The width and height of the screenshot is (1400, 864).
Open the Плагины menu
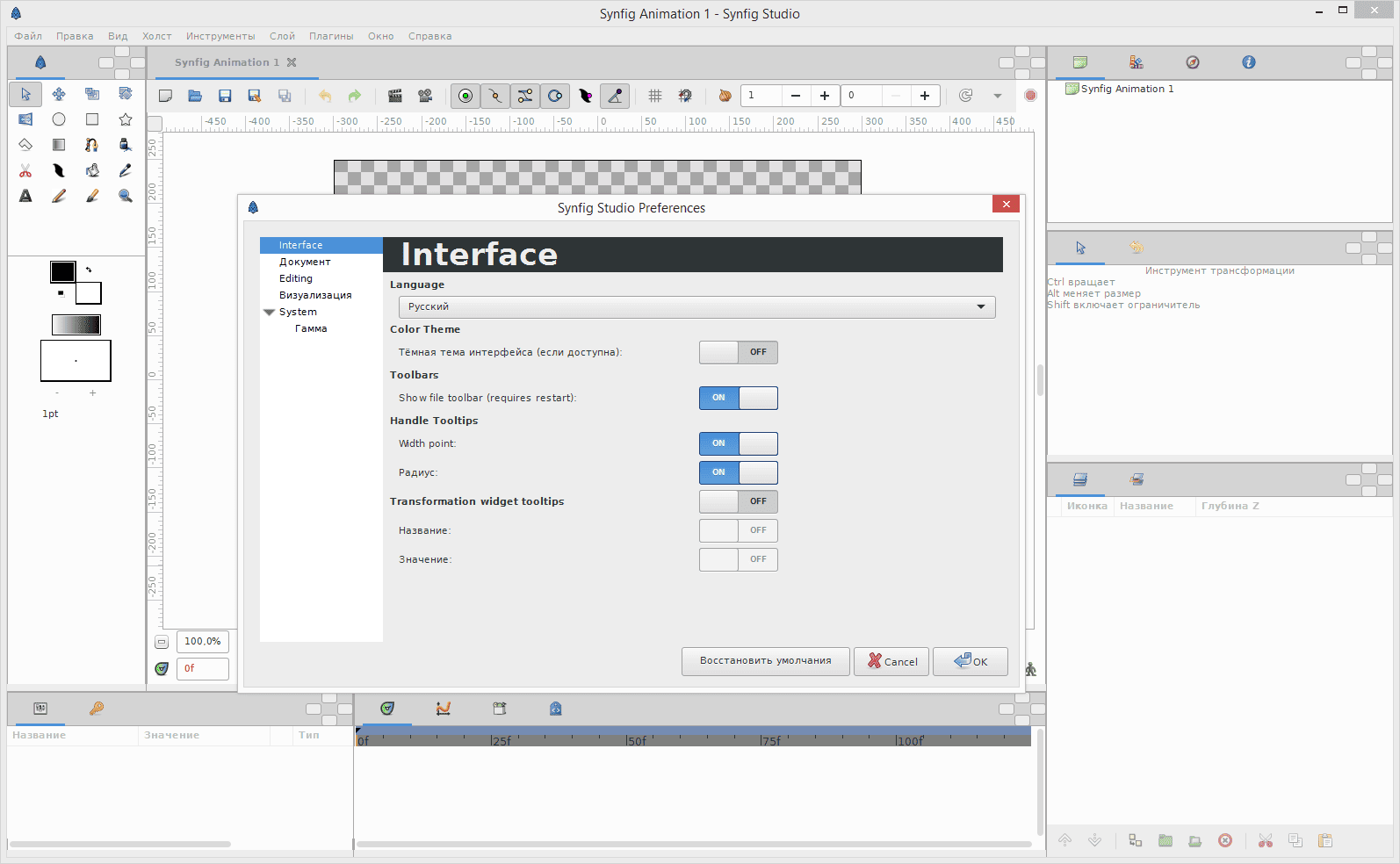(x=331, y=36)
